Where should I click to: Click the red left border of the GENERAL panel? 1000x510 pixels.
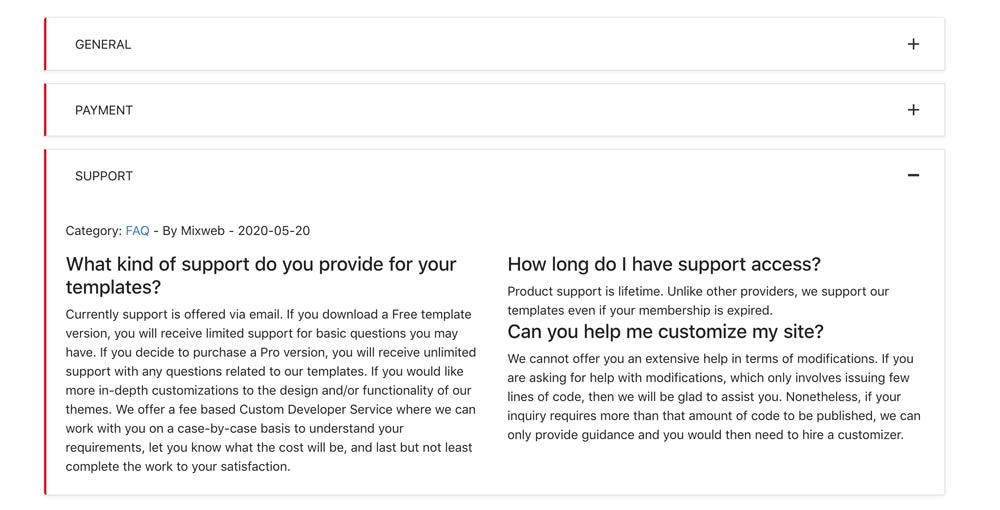pos(46,44)
